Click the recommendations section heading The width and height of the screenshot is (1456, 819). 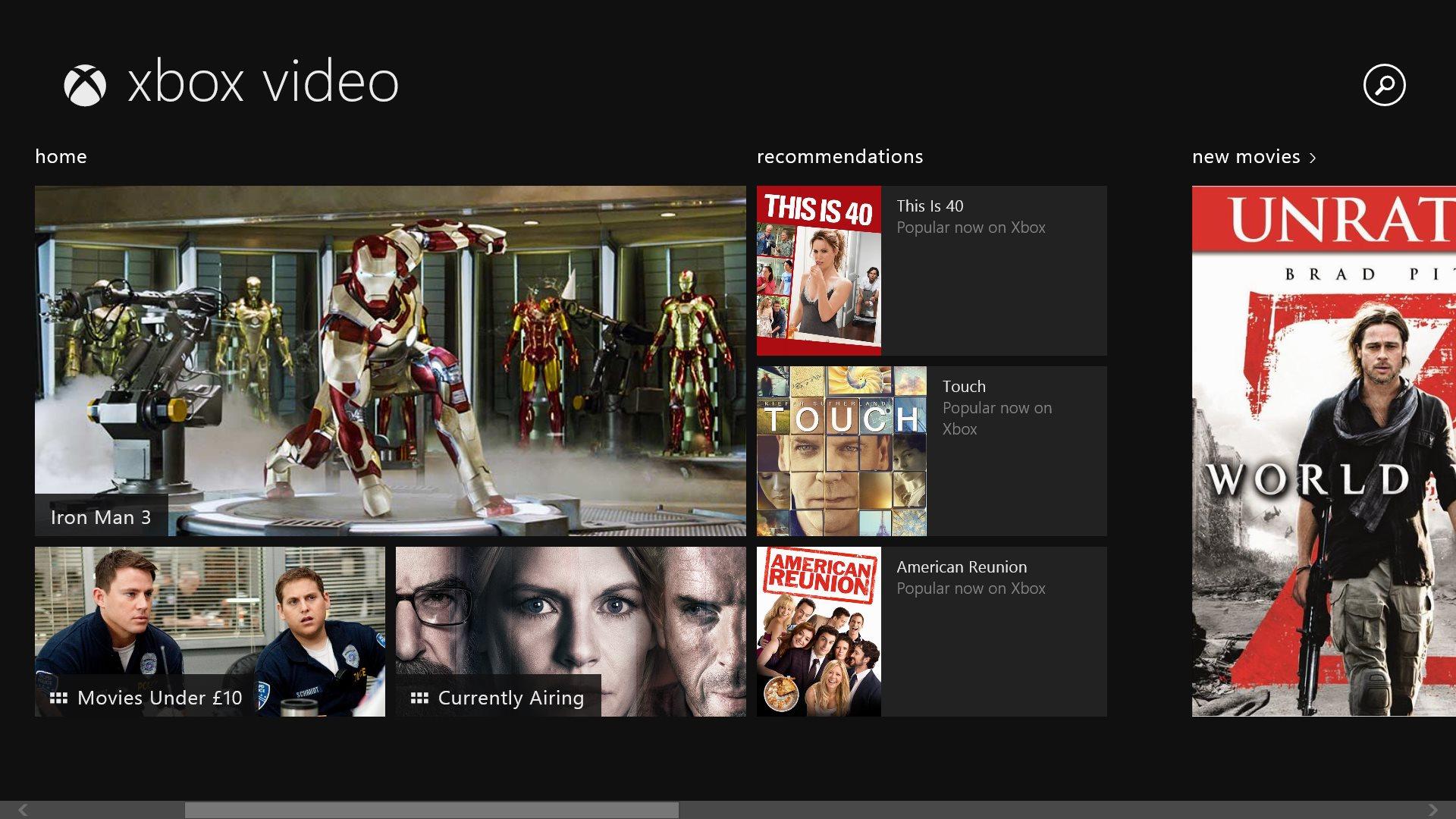(x=839, y=157)
